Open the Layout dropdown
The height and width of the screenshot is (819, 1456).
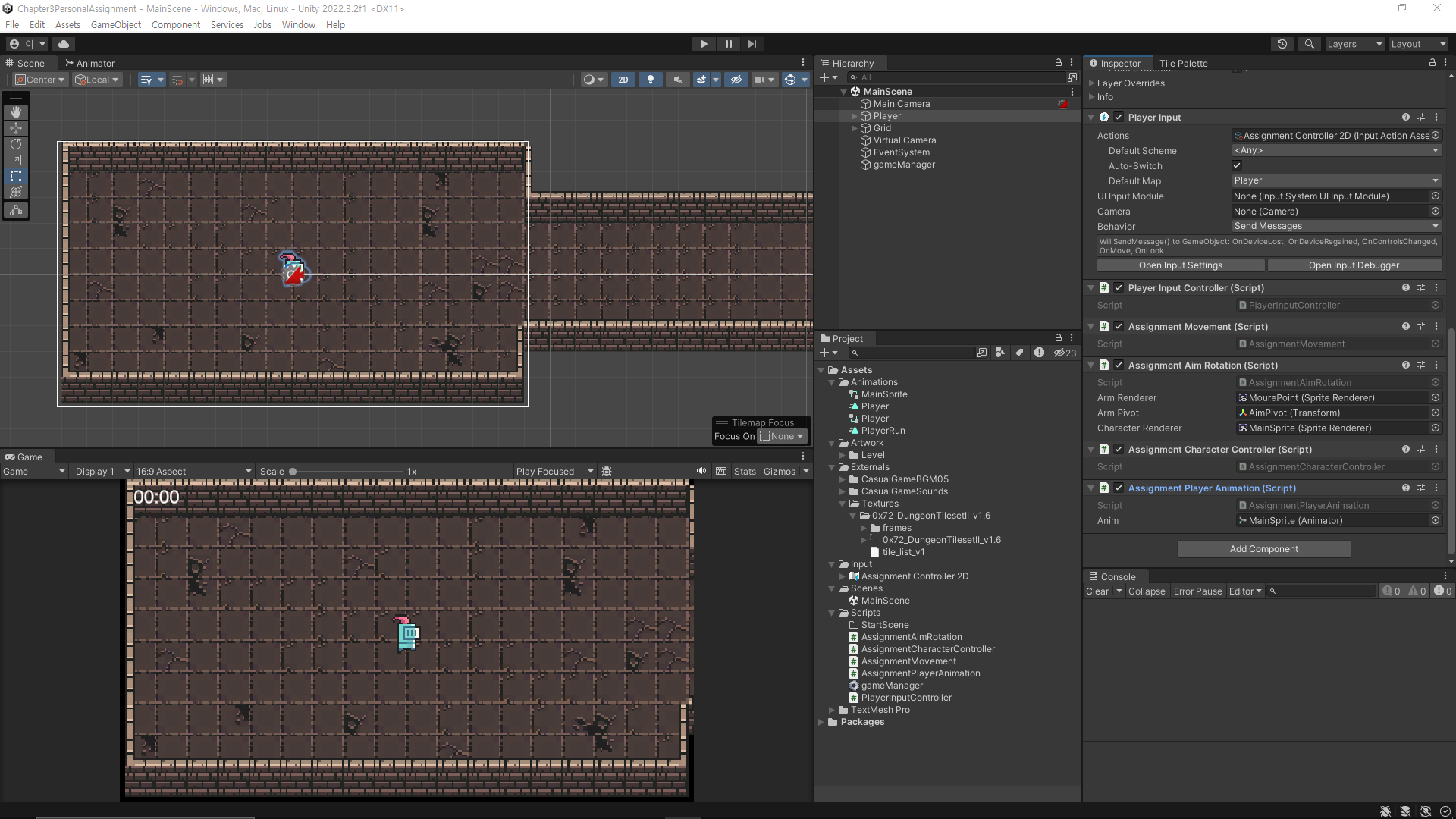click(1418, 44)
